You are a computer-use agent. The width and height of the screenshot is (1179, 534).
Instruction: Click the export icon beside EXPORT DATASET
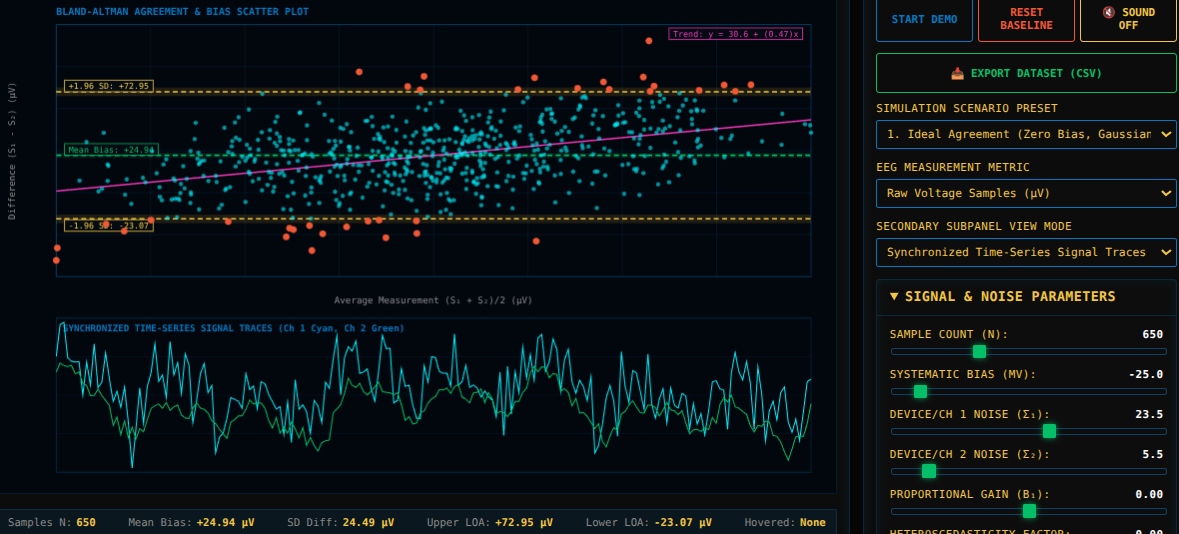(x=957, y=73)
